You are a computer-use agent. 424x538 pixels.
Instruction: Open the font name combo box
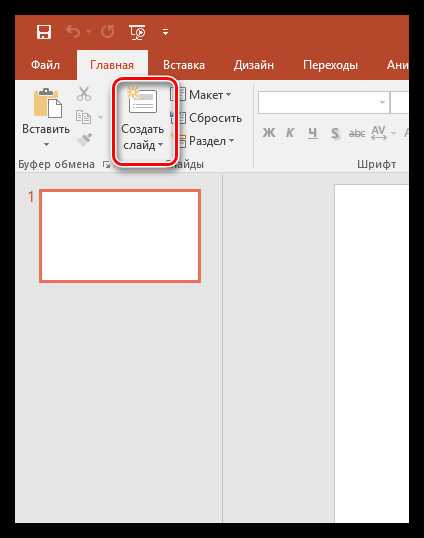(324, 102)
